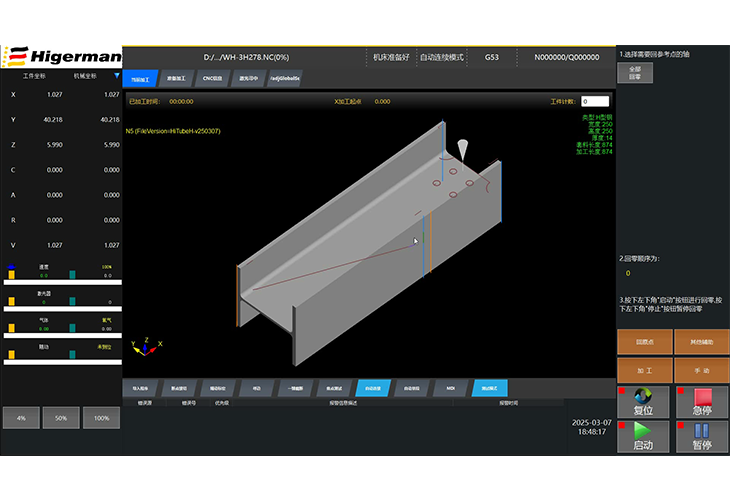Switch to 手动 manual mode

tap(701, 369)
